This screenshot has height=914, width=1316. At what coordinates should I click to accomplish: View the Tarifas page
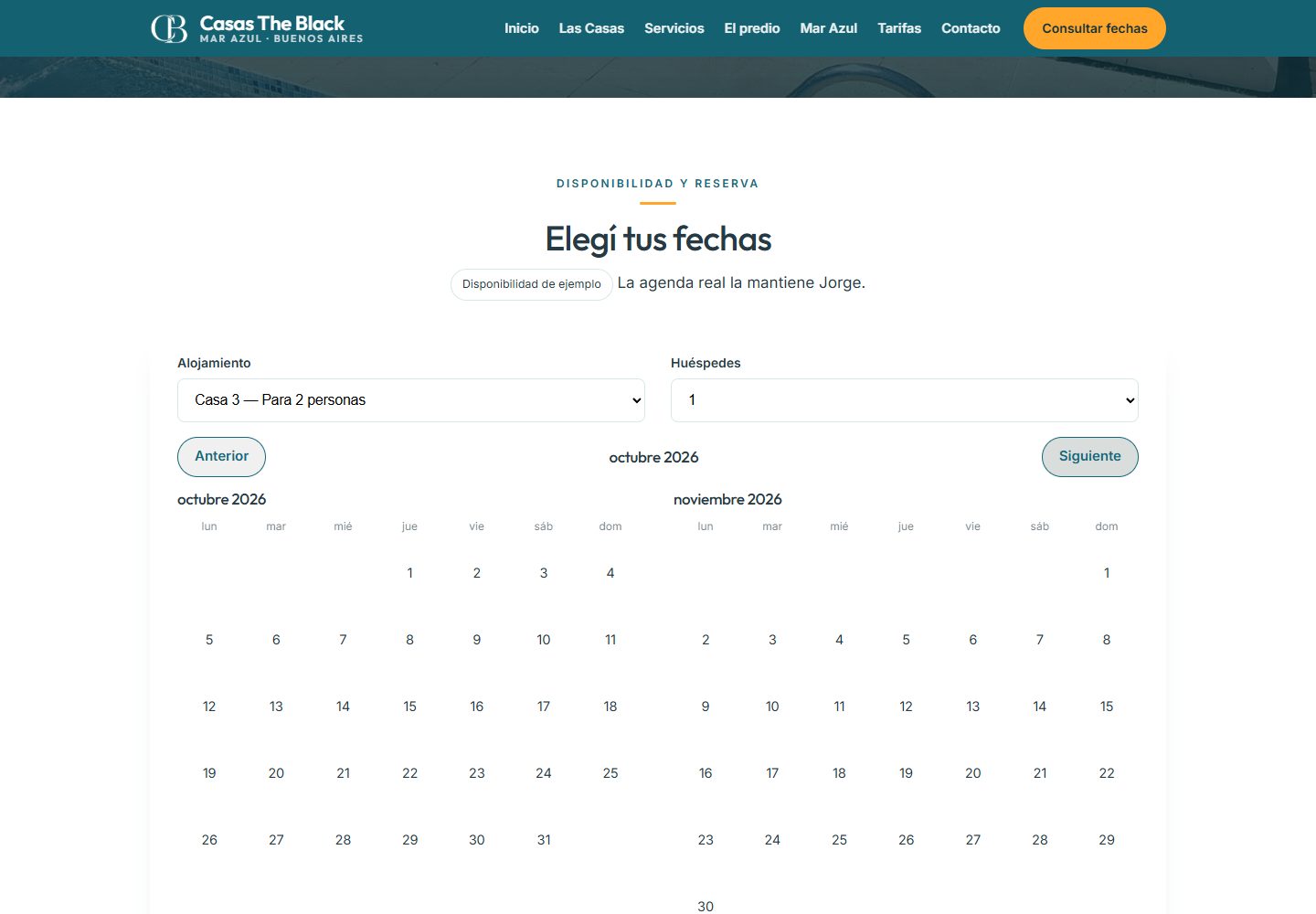click(899, 28)
